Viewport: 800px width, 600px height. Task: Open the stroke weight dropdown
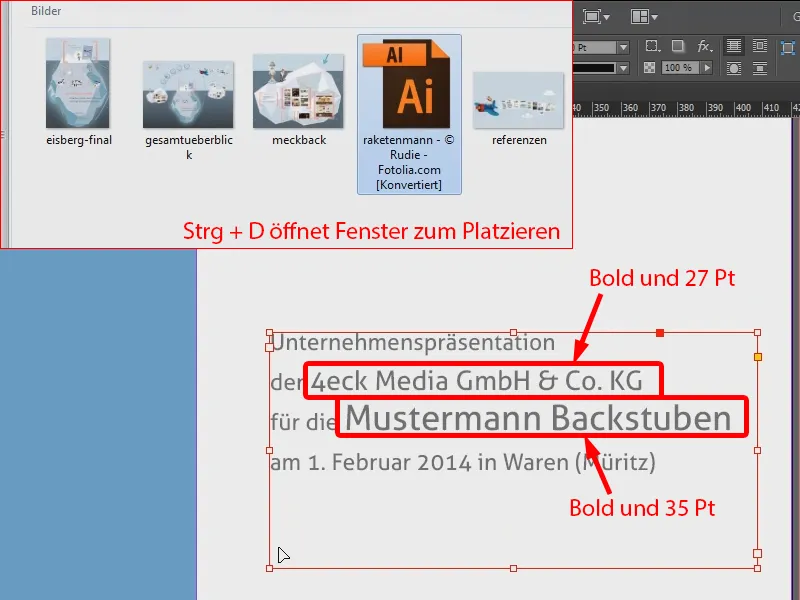click(x=623, y=46)
